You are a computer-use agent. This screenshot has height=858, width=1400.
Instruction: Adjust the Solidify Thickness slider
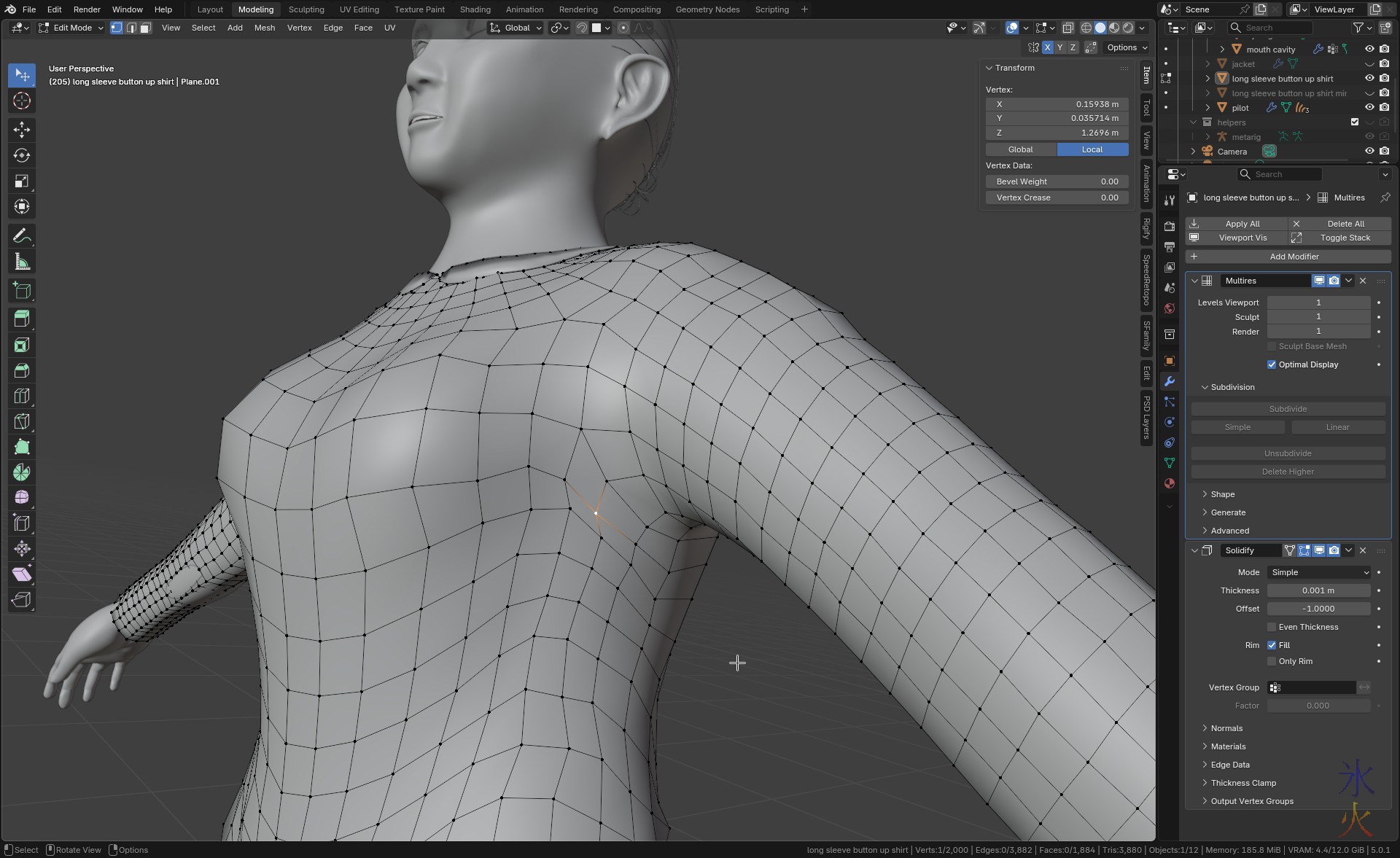(1318, 590)
